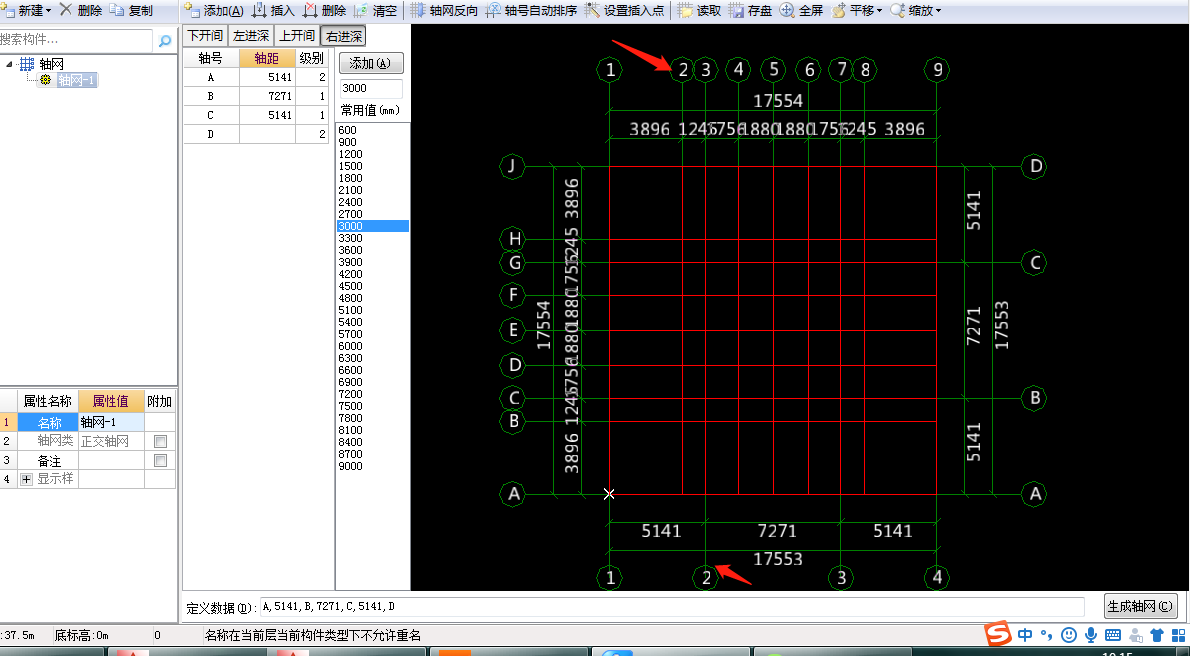Click the 生成轴网(C) button
The height and width of the screenshot is (656, 1190).
(1141, 607)
